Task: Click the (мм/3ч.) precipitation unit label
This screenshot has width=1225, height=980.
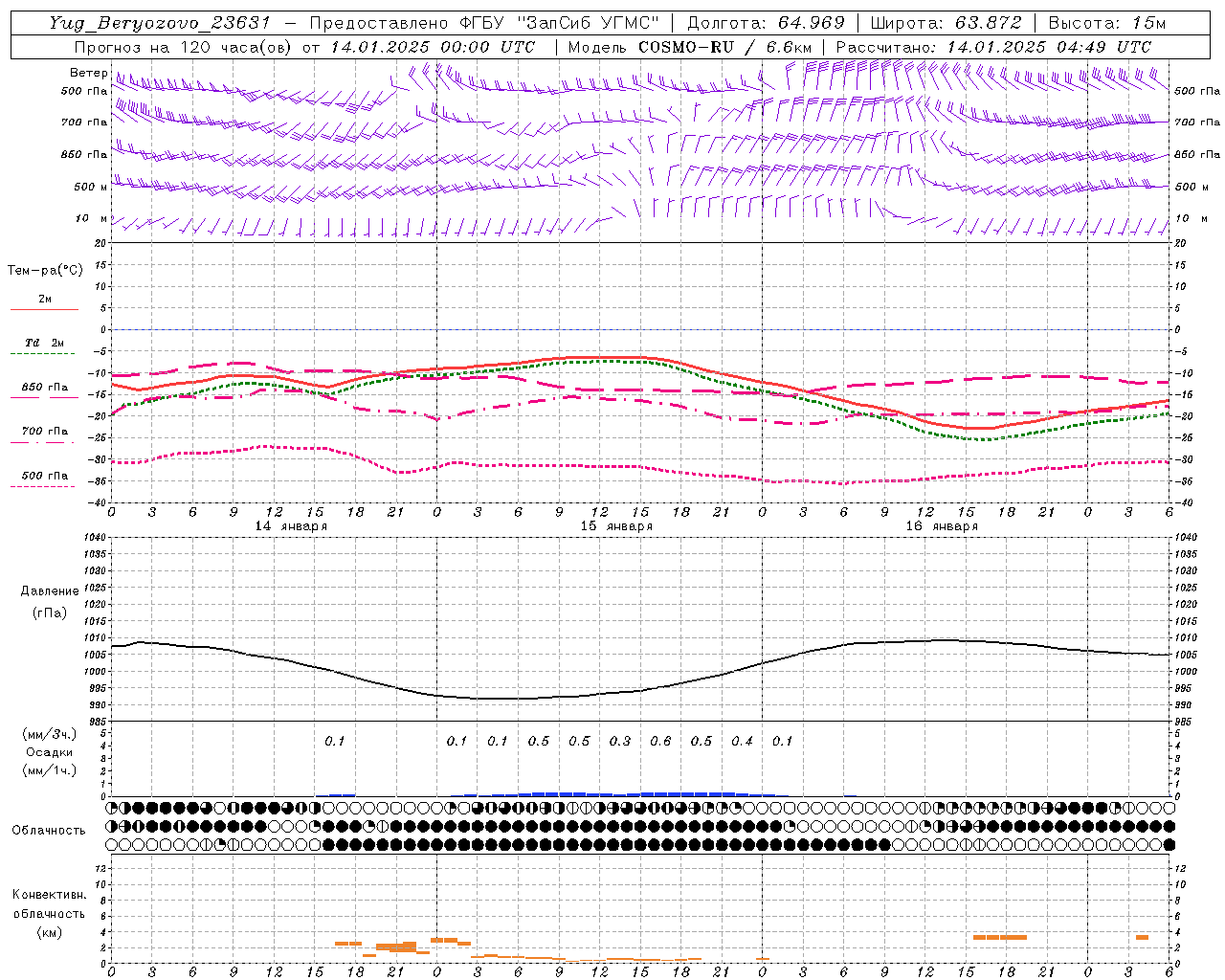Action: point(49,734)
